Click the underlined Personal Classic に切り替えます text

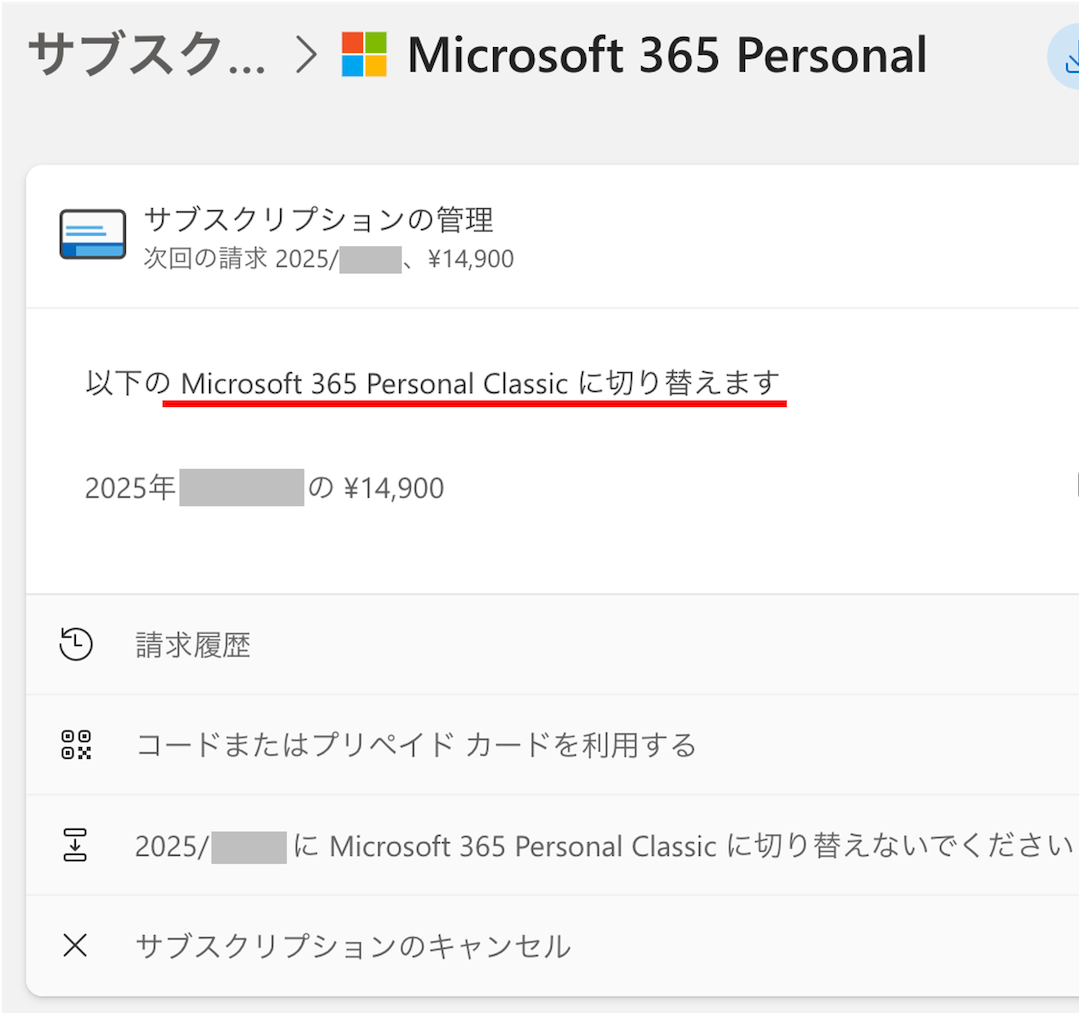(479, 383)
